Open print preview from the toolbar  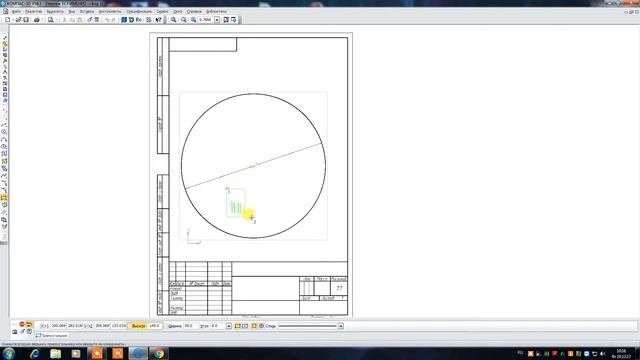tap(51, 20)
